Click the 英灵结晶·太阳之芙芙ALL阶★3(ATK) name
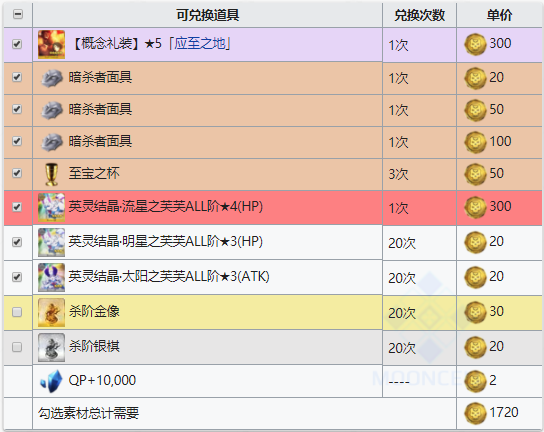 click(x=169, y=277)
